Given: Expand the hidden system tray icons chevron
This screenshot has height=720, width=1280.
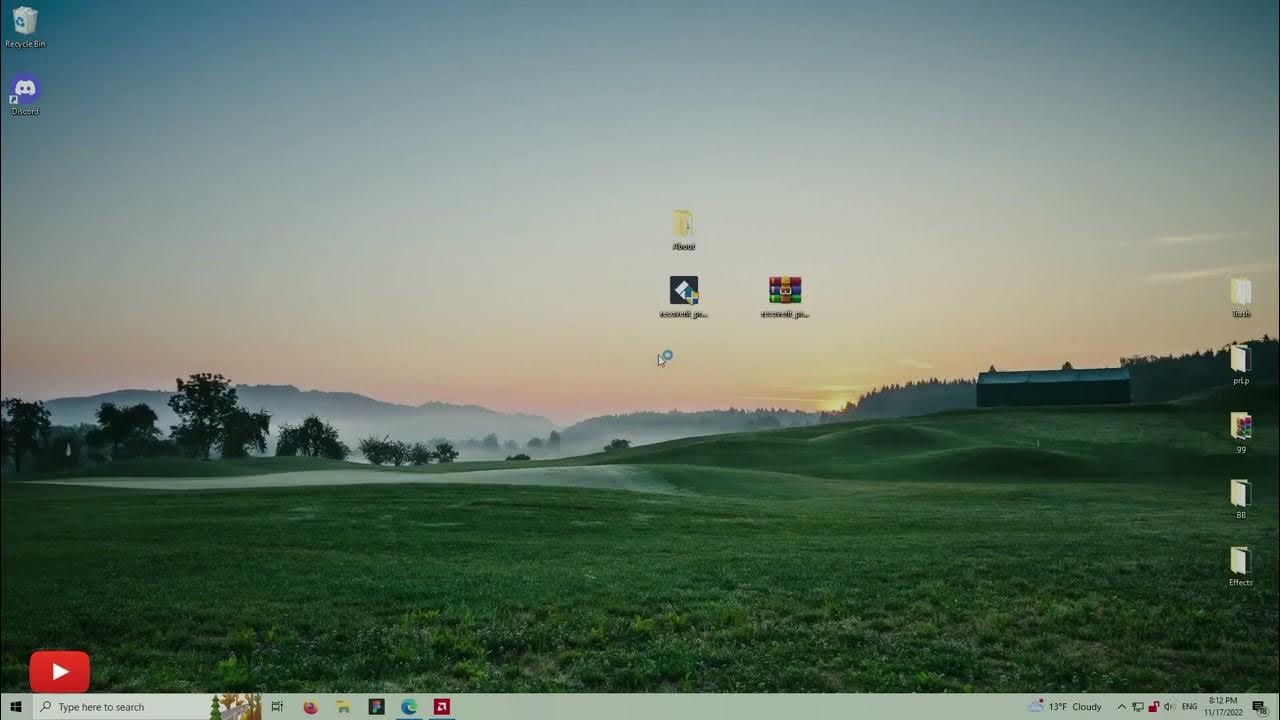Looking at the screenshot, I should click(1121, 707).
